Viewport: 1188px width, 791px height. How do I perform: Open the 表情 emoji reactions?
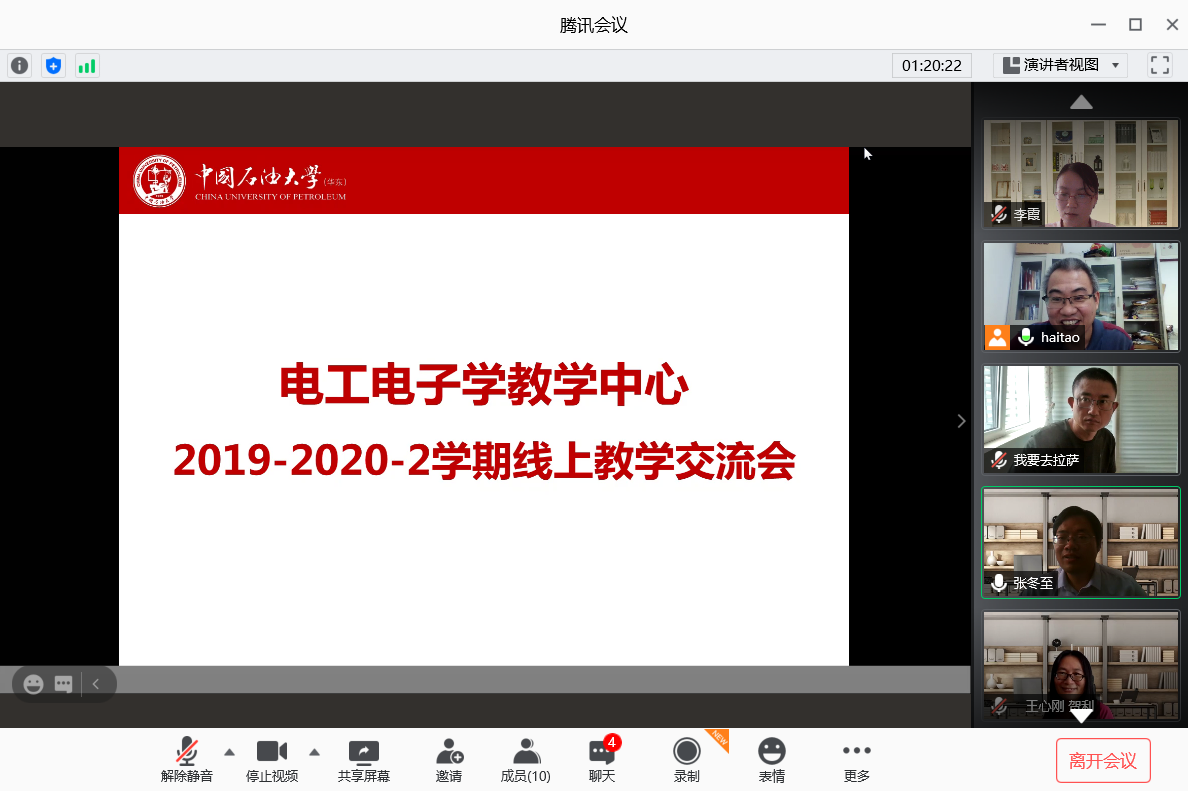click(771, 760)
